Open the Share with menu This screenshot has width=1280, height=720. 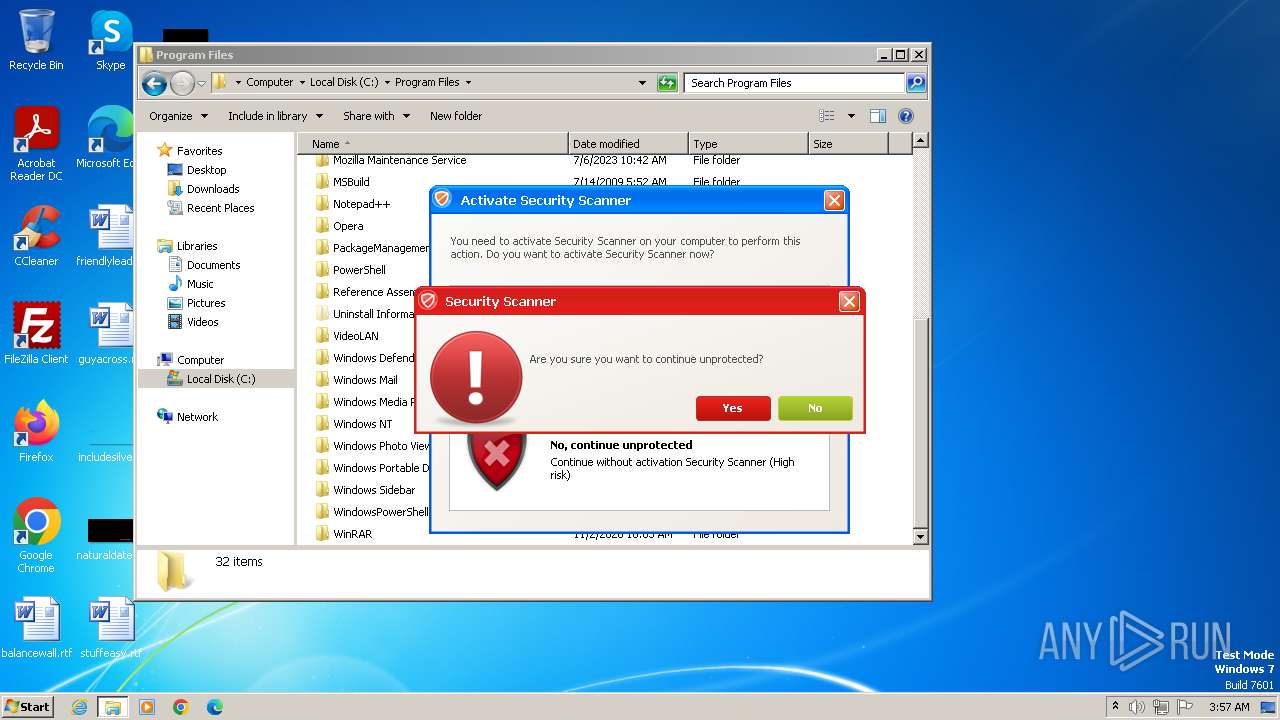point(376,116)
